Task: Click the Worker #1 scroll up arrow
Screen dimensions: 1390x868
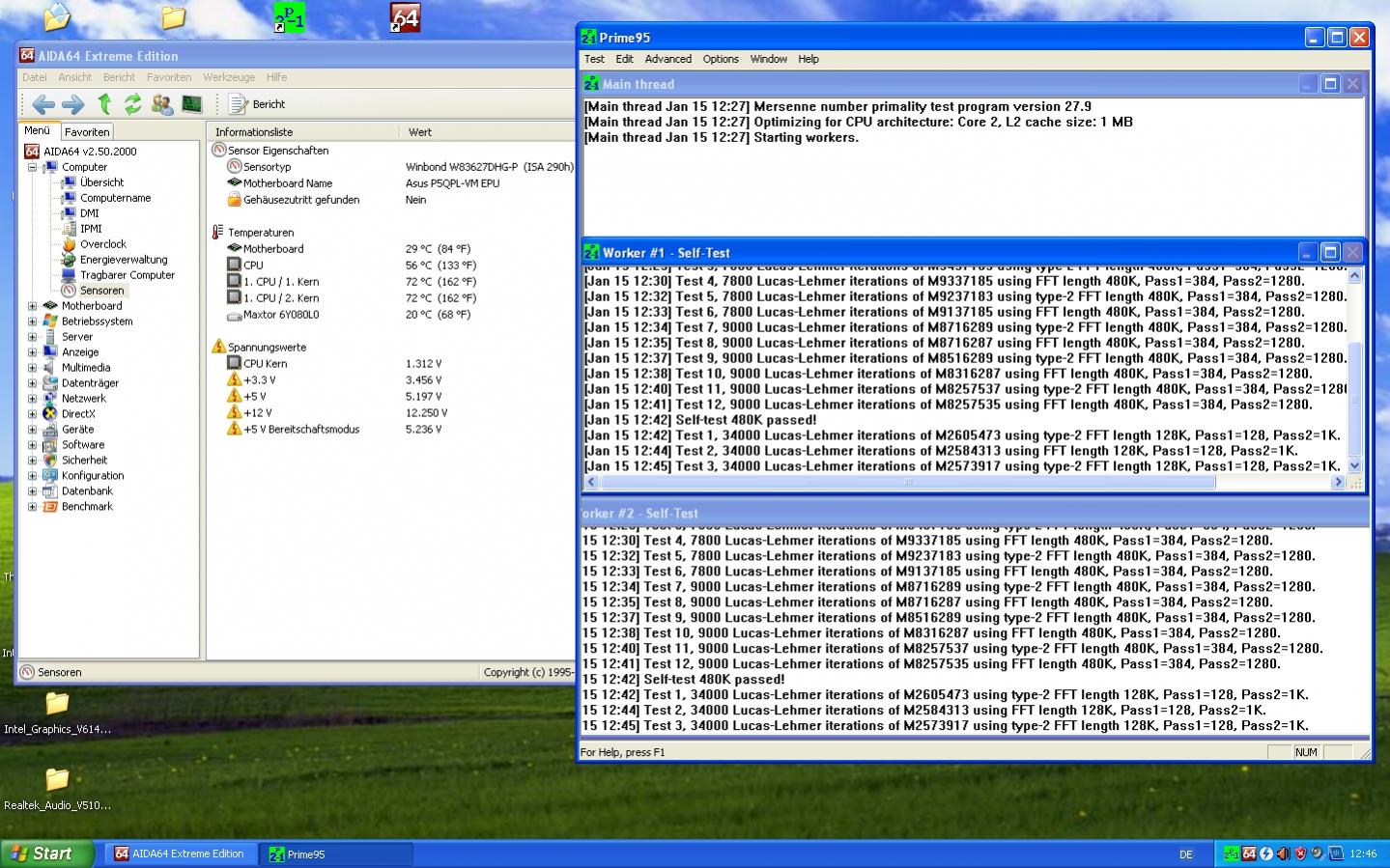Action: click(x=1354, y=275)
